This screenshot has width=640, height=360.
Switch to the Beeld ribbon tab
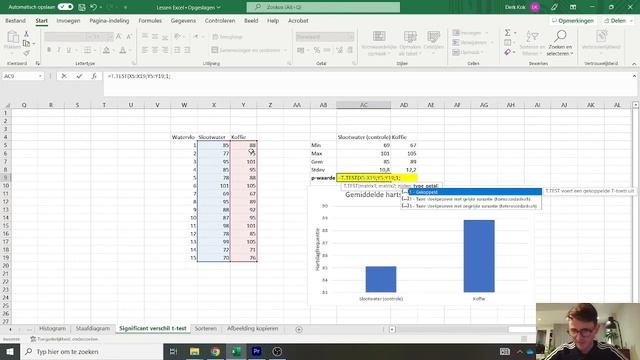pyautogui.click(x=251, y=20)
